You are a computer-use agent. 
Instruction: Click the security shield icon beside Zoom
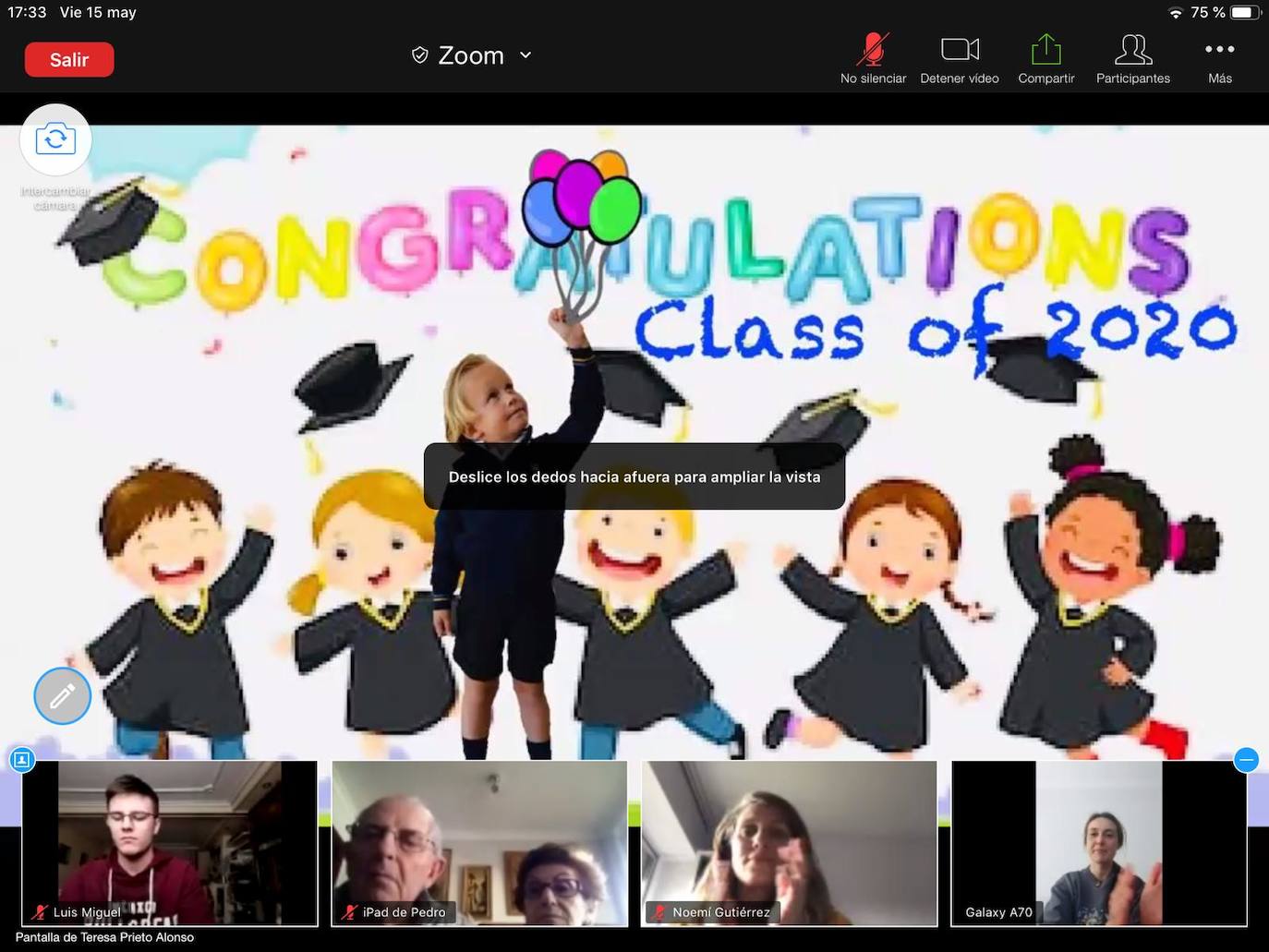[419, 55]
